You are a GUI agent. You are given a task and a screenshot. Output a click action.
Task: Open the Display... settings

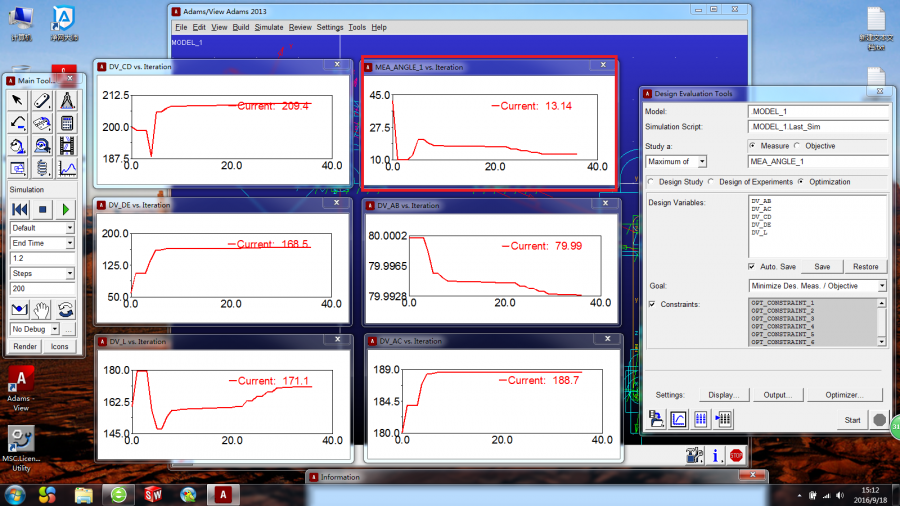click(723, 395)
